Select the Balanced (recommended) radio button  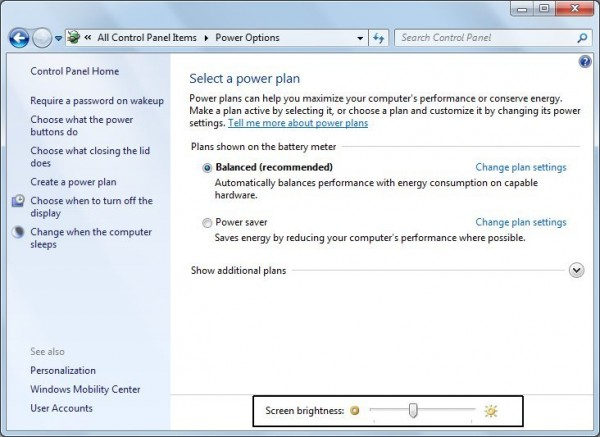click(x=207, y=168)
